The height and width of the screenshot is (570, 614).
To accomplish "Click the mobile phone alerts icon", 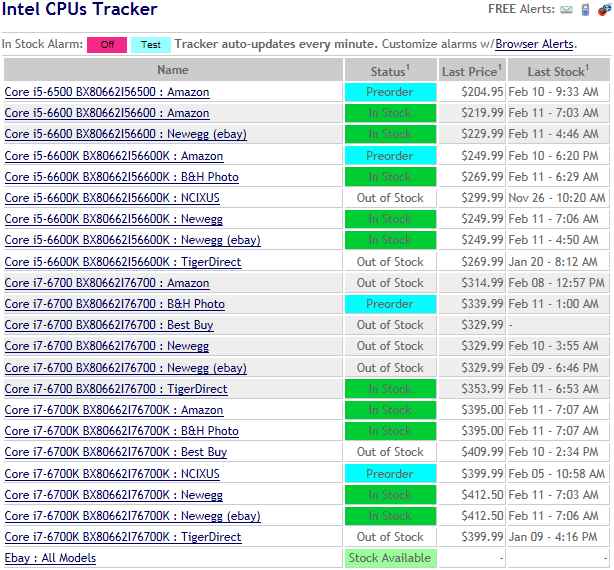I will click(584, 10).
